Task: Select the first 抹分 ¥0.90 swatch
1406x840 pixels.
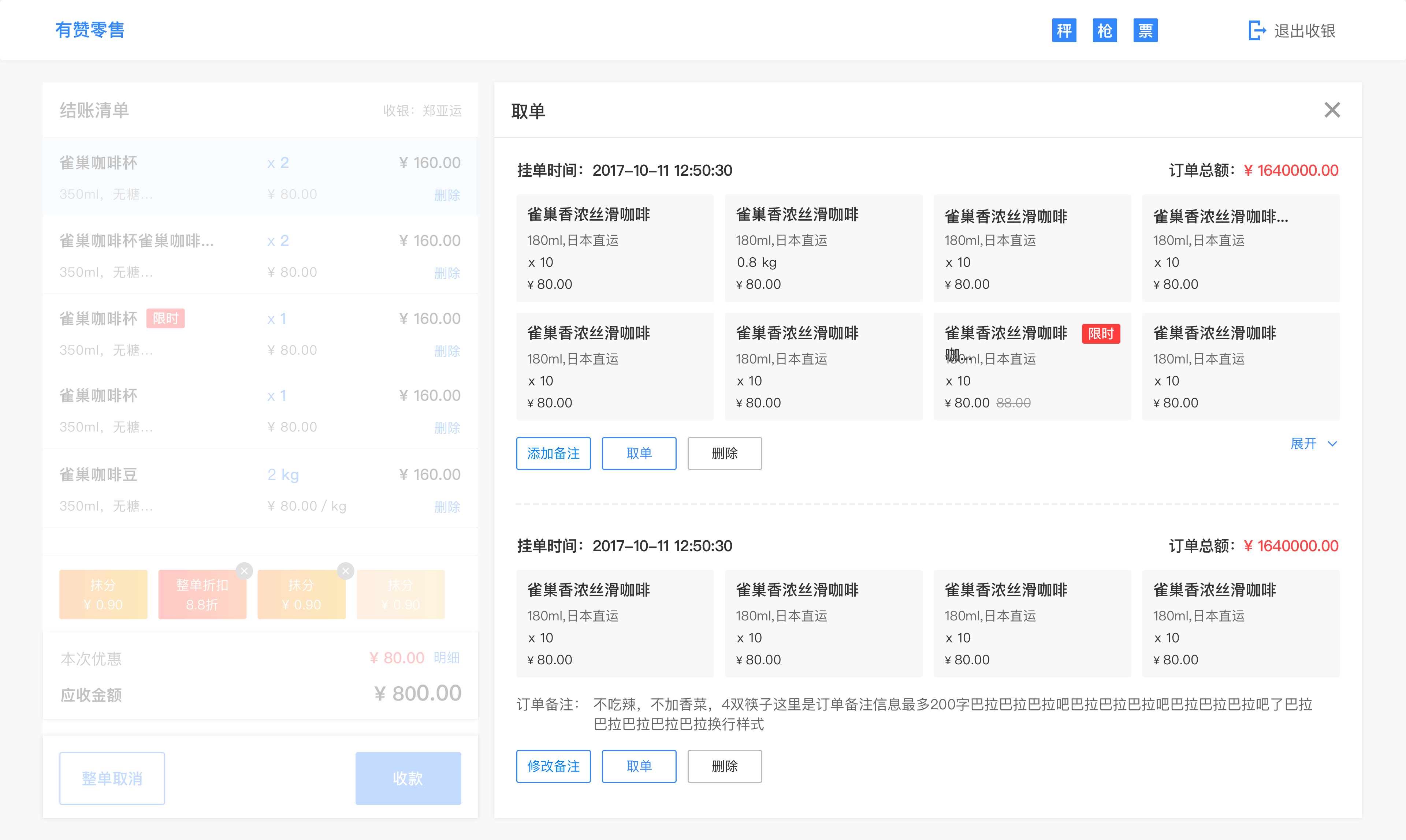Action: pos(103,594)
